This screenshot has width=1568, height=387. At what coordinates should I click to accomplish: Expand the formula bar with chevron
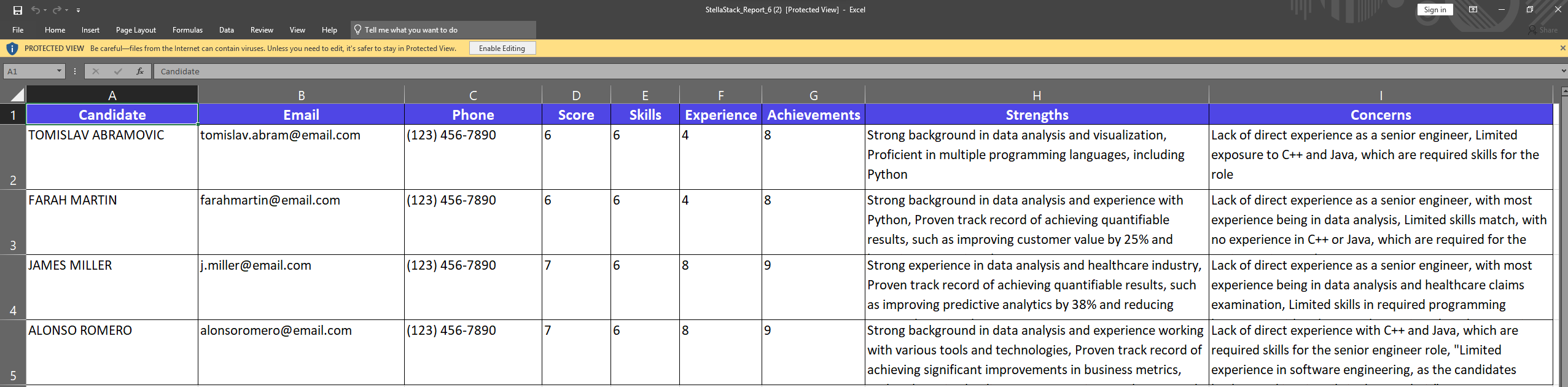(1563, 71)
